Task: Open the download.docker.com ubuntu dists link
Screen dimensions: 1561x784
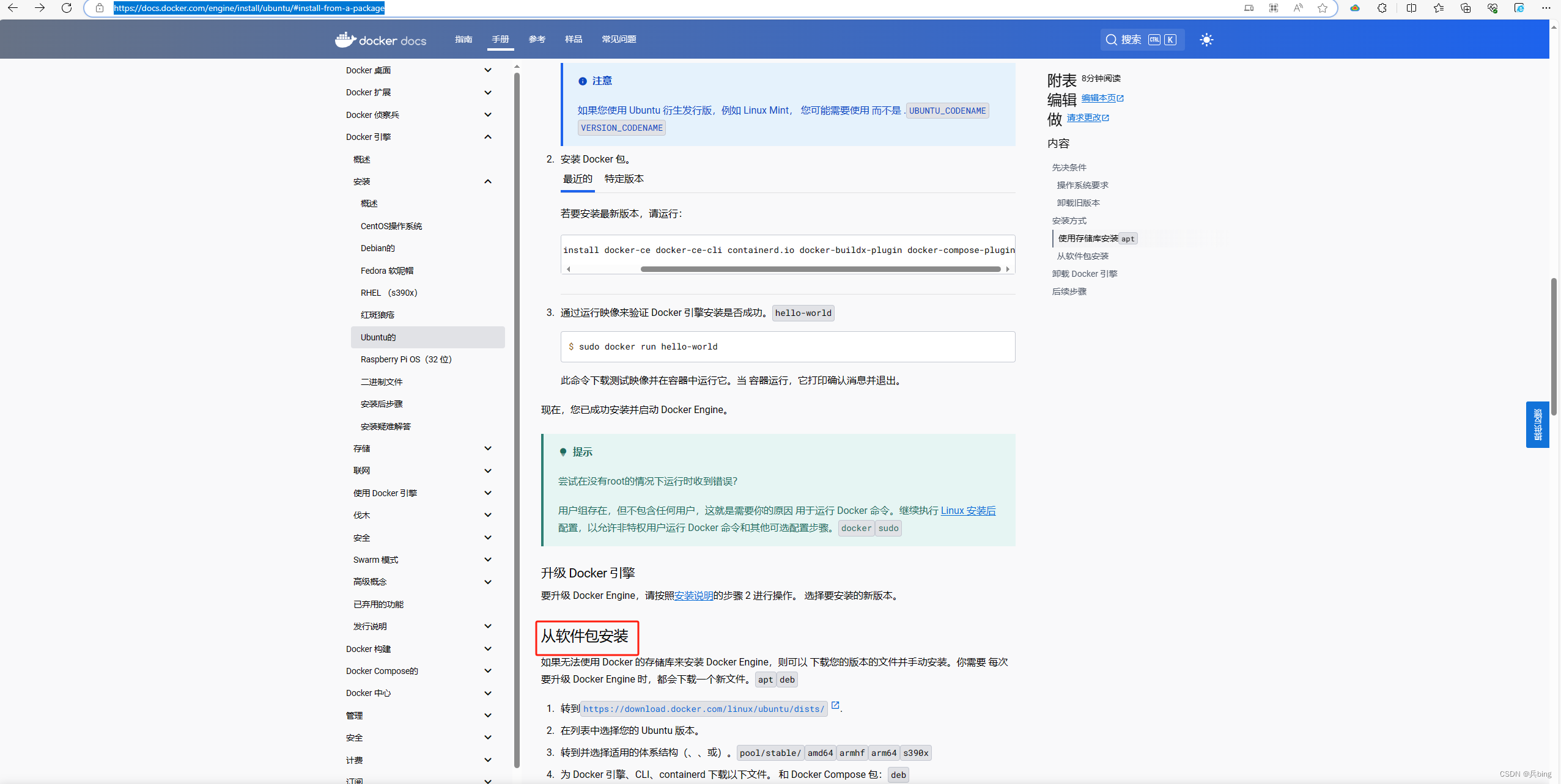Action: pos(703,709)
